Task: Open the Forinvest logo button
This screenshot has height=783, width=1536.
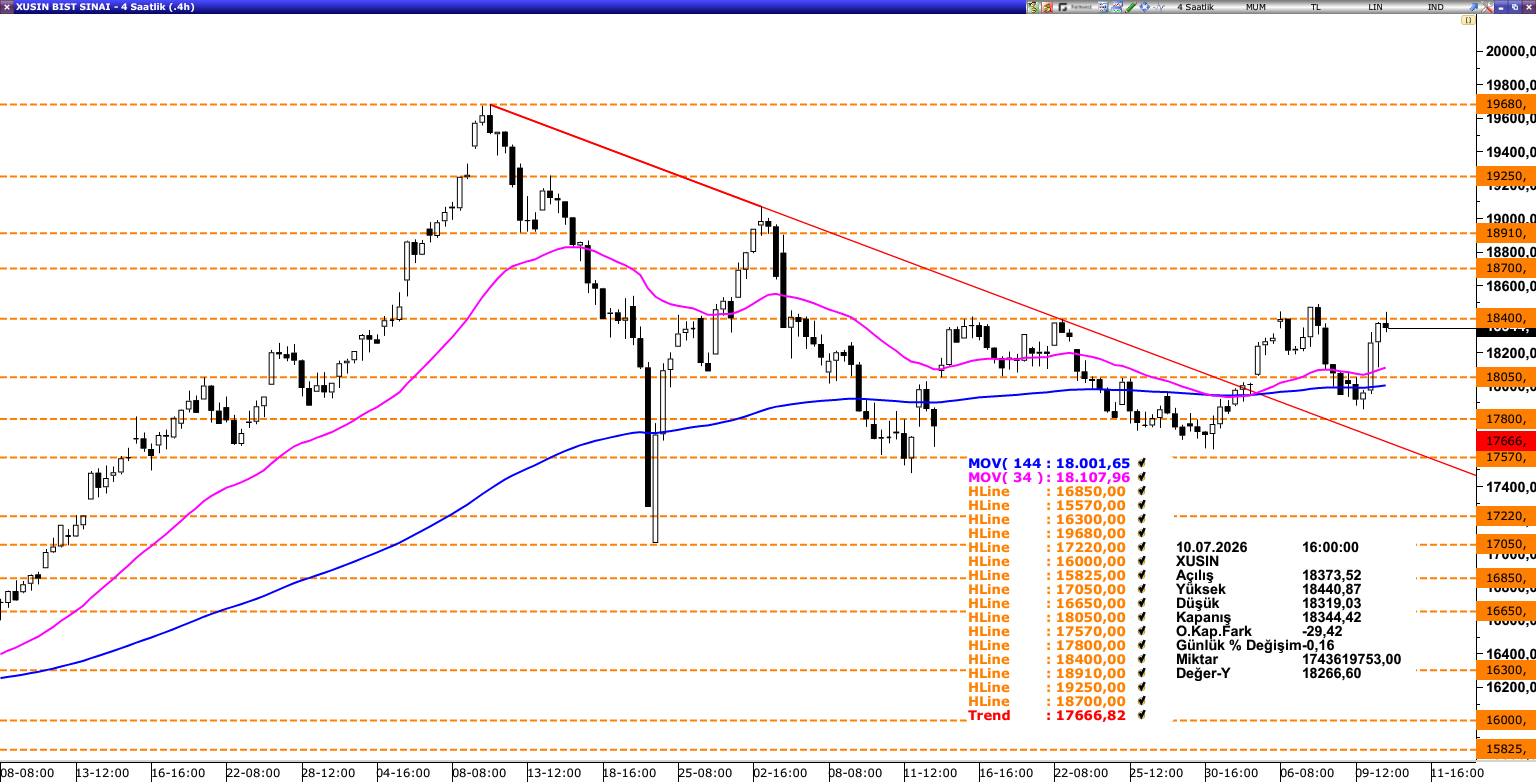Action: 1075,7
